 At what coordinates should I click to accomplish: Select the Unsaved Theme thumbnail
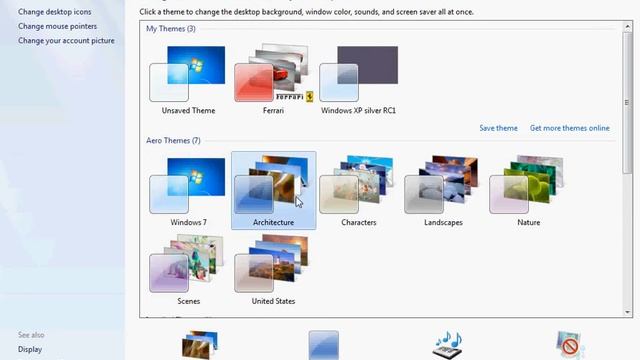188,74
